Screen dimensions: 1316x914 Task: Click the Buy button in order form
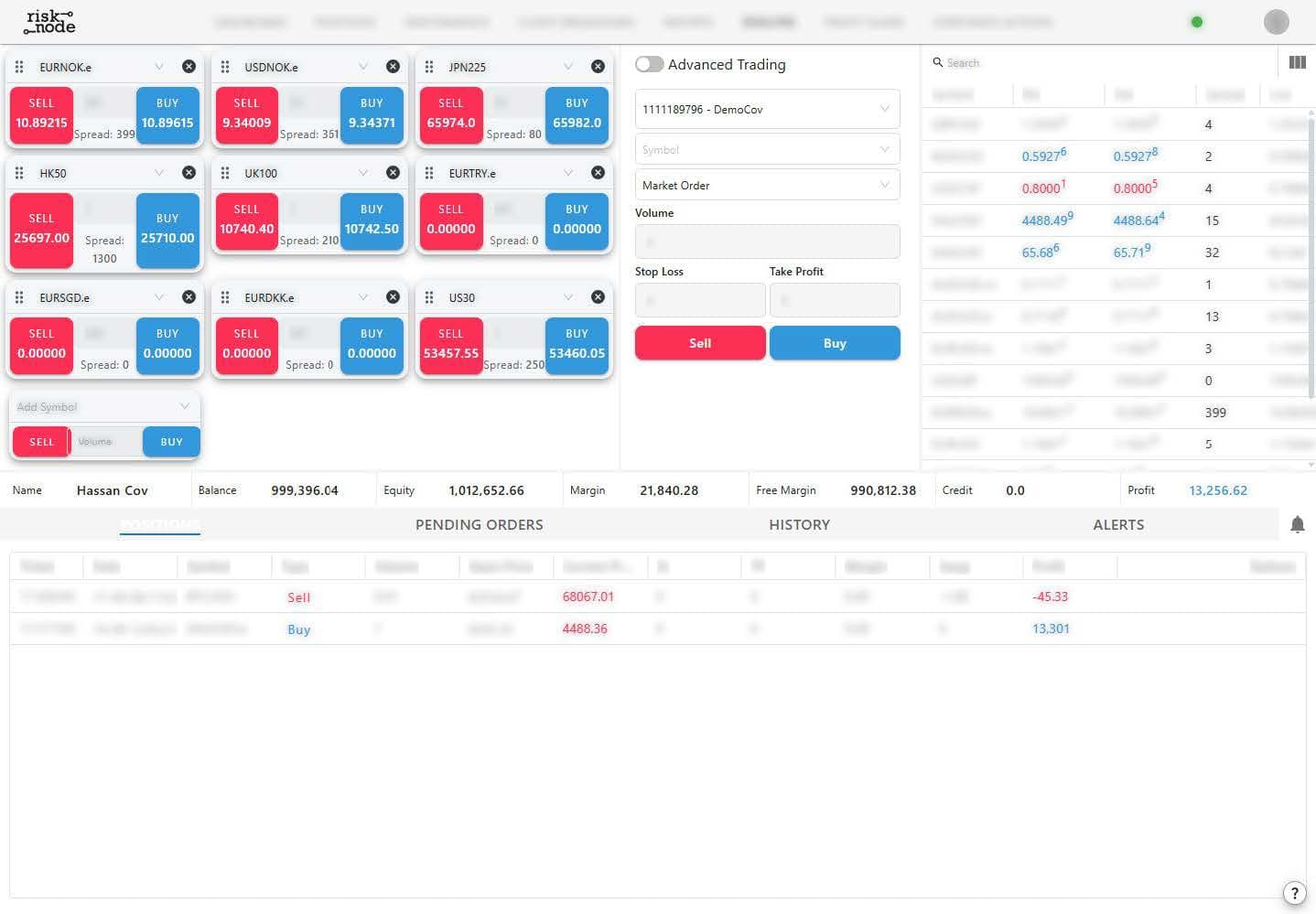835,343
